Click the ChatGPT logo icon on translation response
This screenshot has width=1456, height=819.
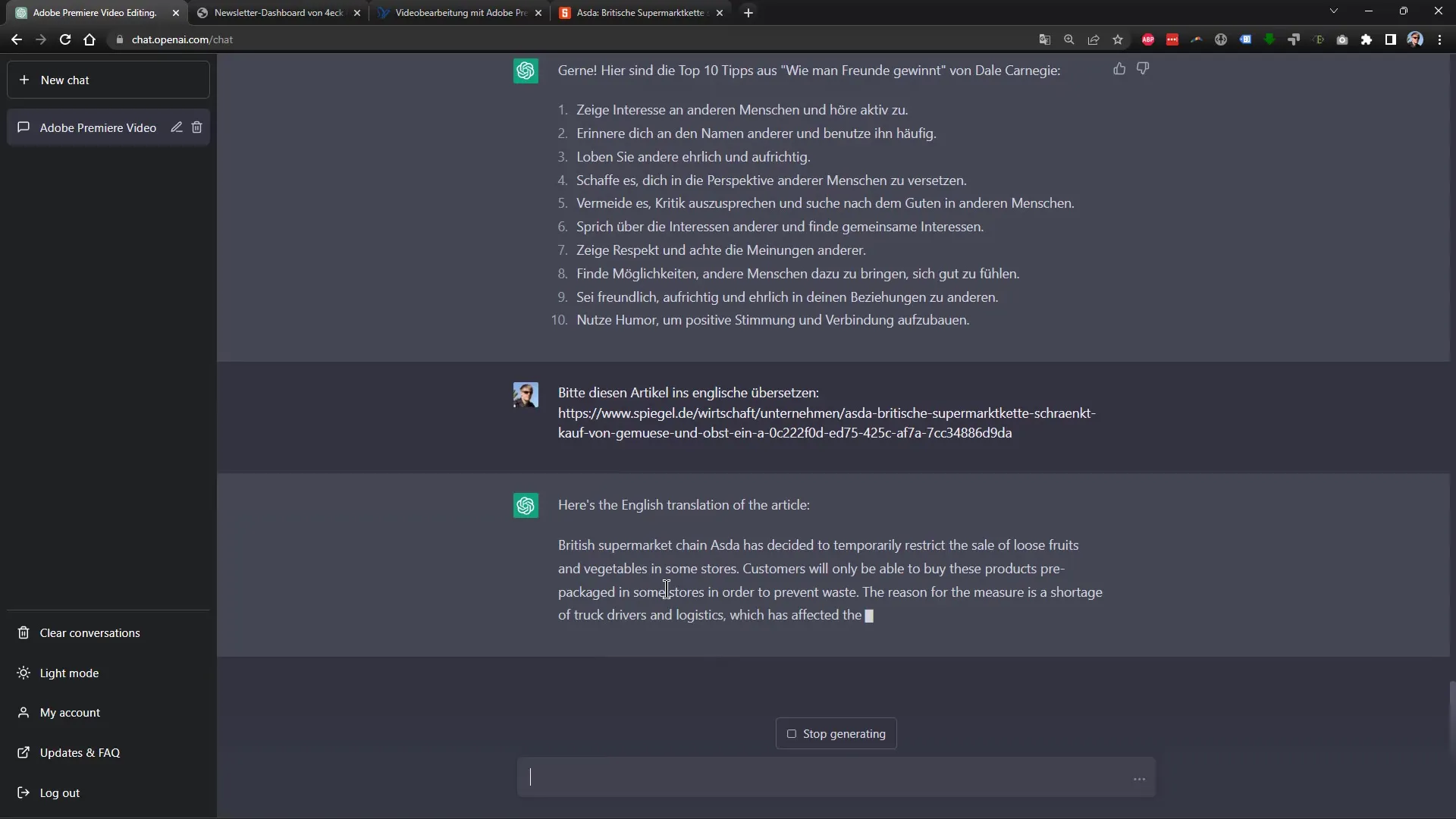tap(526, 505)
